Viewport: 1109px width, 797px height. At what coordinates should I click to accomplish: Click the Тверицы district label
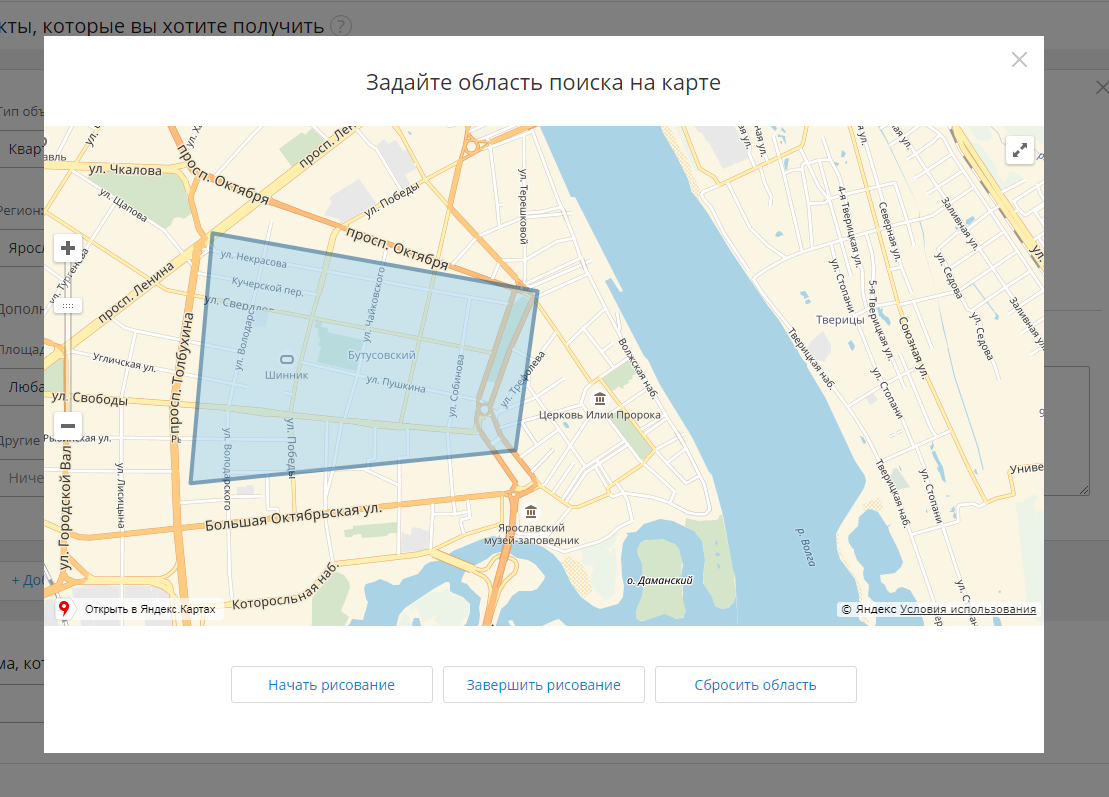tap(839, 319)
